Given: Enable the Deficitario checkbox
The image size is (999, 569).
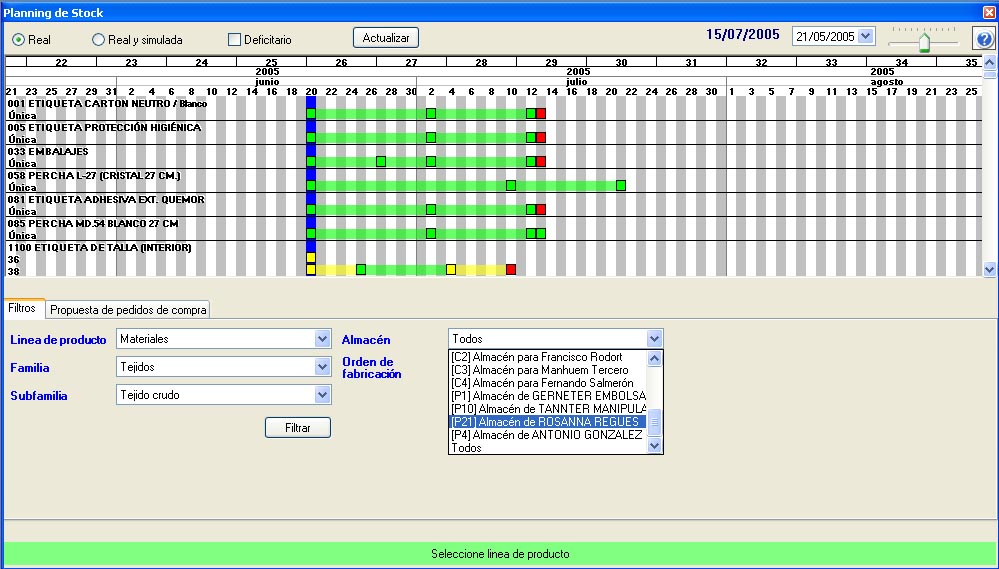Looking at the screenshot, I should coord(235,40).
